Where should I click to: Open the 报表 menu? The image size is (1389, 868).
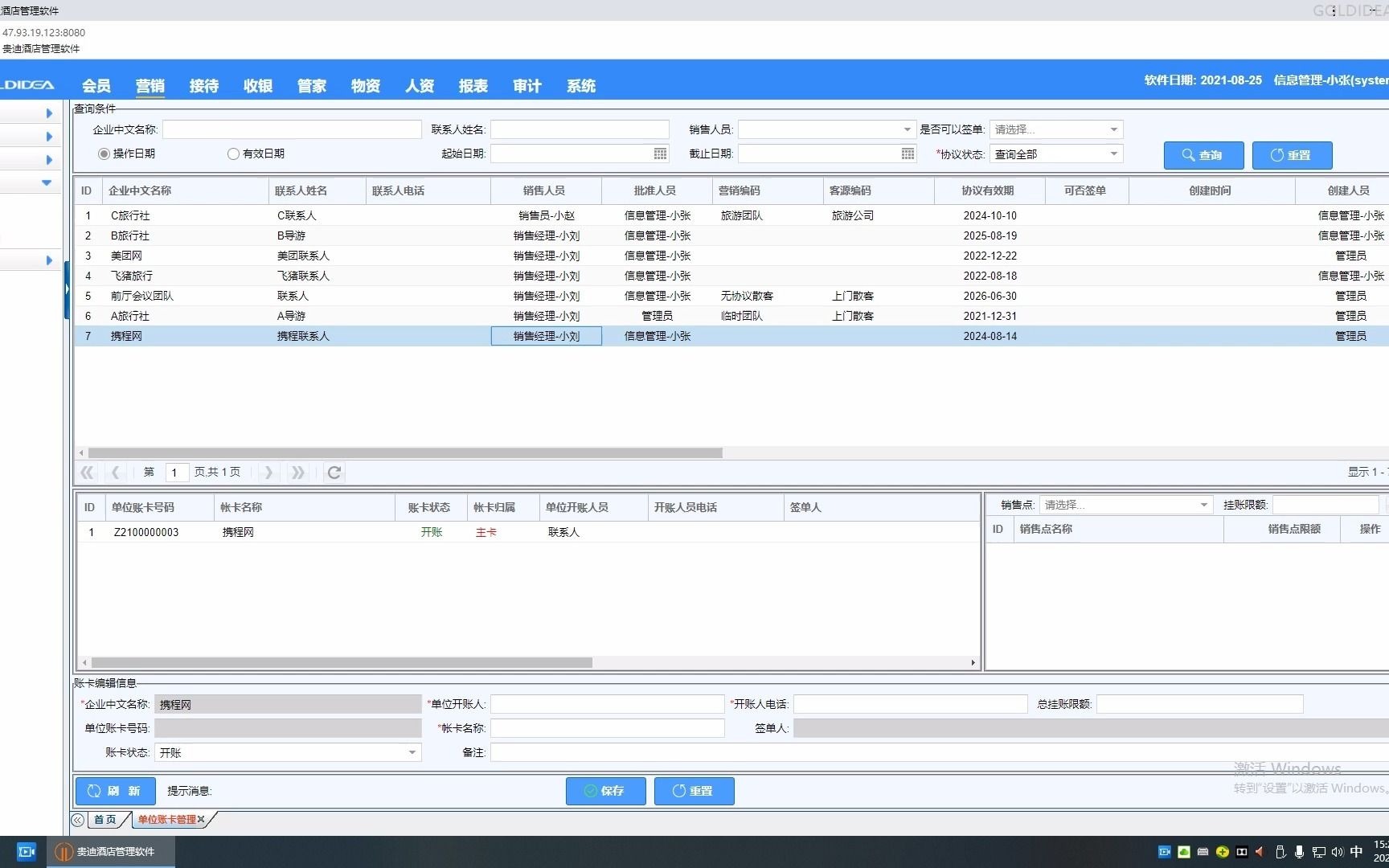click(473, 86)
